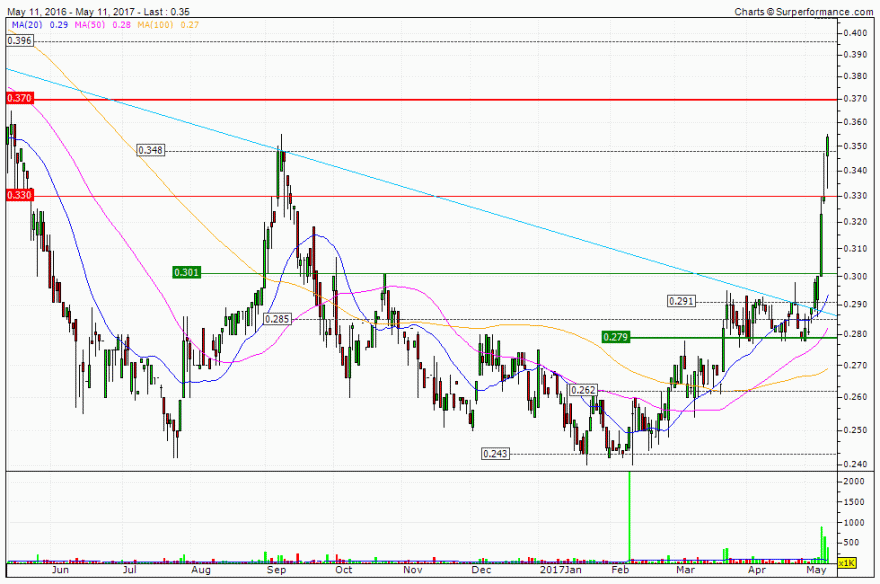Viewport: 880px width, 584px height.
Task: Click the 0.243 price label box
Action: click(496, 454)
